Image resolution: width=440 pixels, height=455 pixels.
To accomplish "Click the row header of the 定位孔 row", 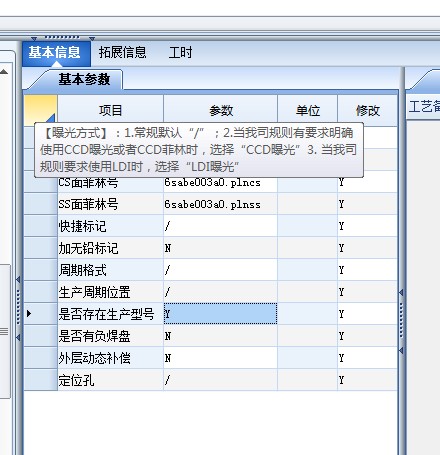I will [40, 380].
